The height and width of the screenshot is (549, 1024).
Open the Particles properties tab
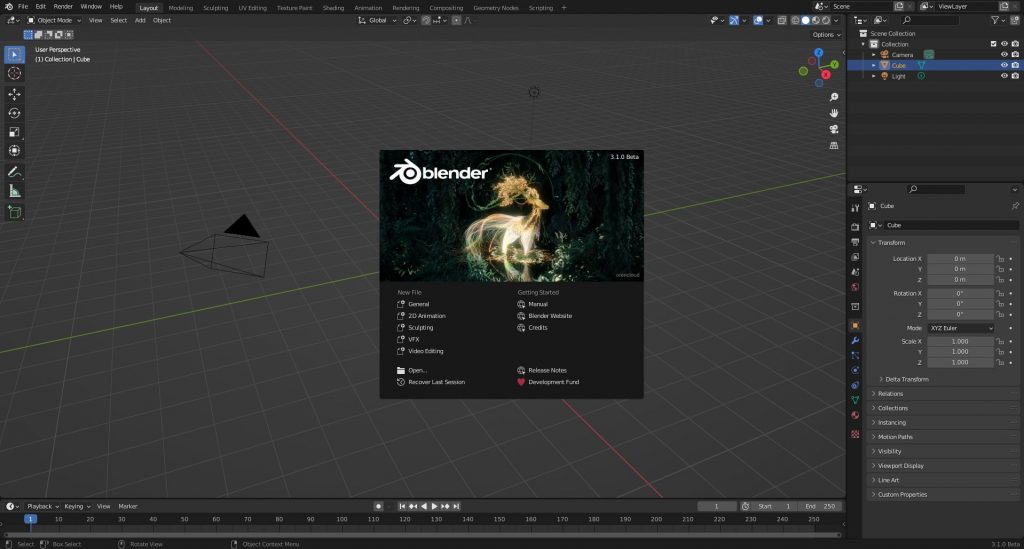(x=855, y=355)
